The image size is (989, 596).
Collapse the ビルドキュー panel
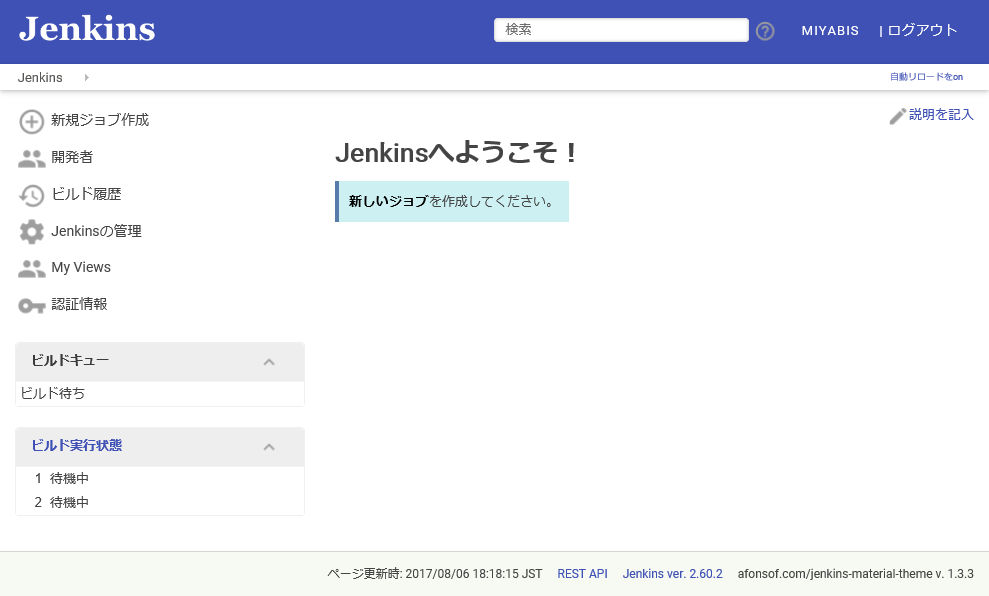[x=269, y=362]
